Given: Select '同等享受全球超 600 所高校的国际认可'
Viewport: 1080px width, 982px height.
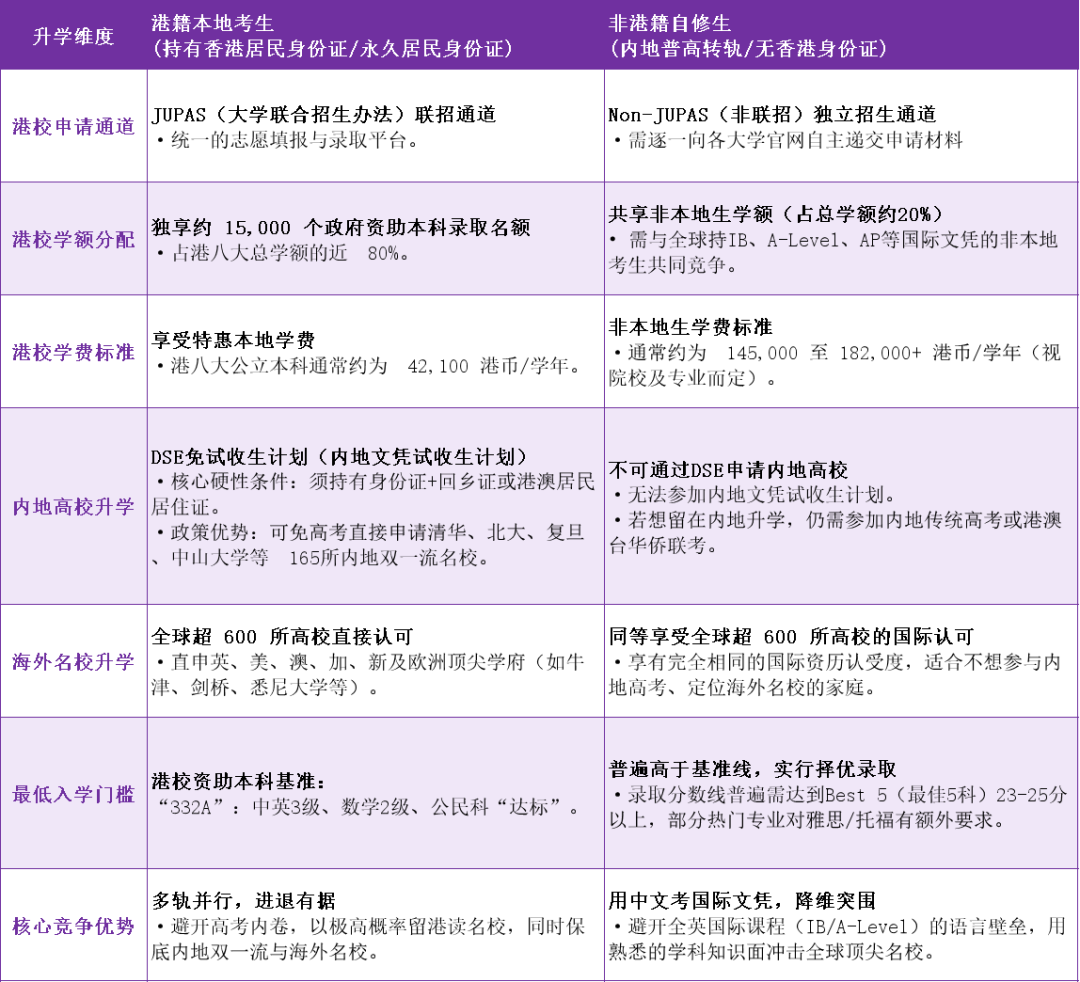Looking at the screenshot, I should 791,636.
